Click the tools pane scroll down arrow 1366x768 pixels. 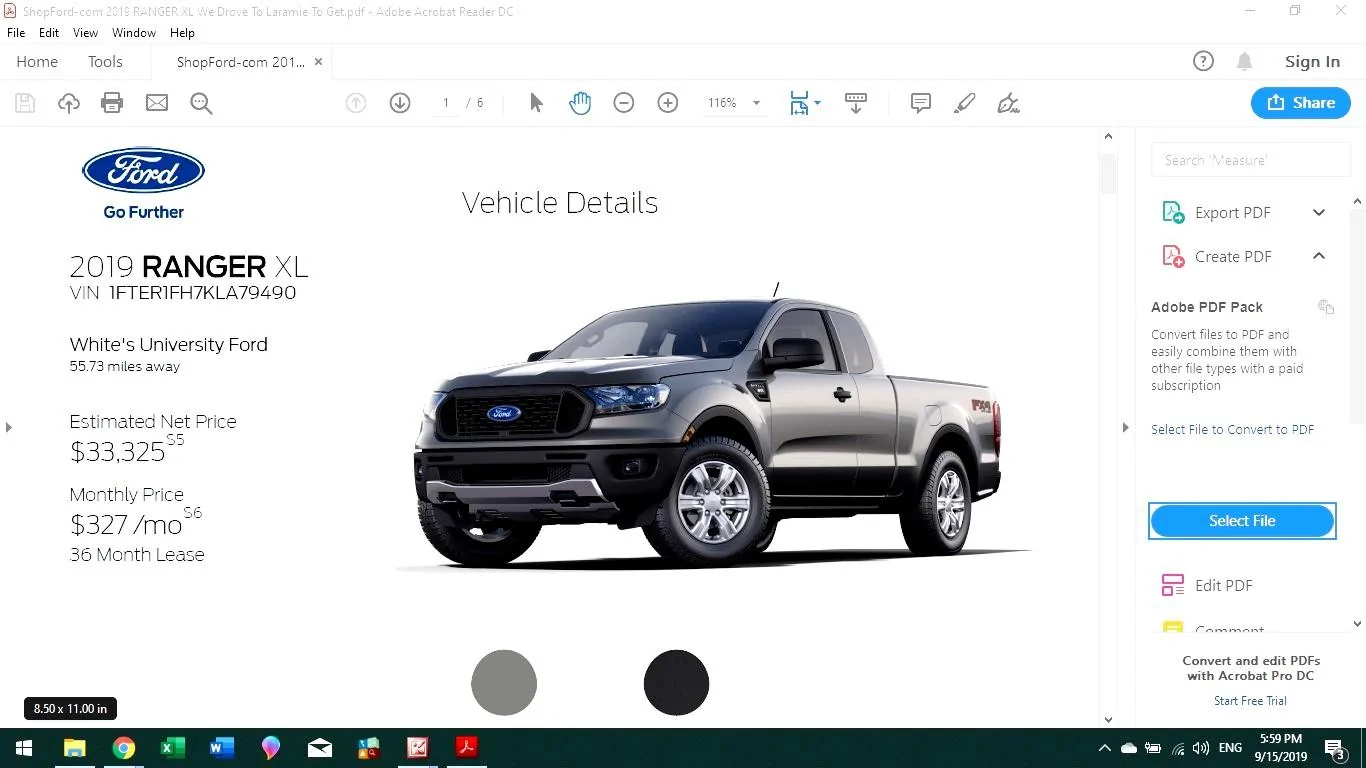click(x=1357, y=624)
